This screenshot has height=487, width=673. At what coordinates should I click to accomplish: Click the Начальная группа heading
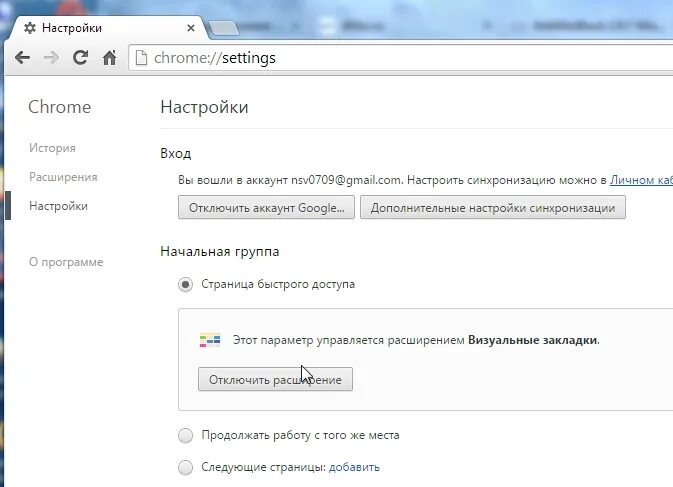click(x=220, y=251)
